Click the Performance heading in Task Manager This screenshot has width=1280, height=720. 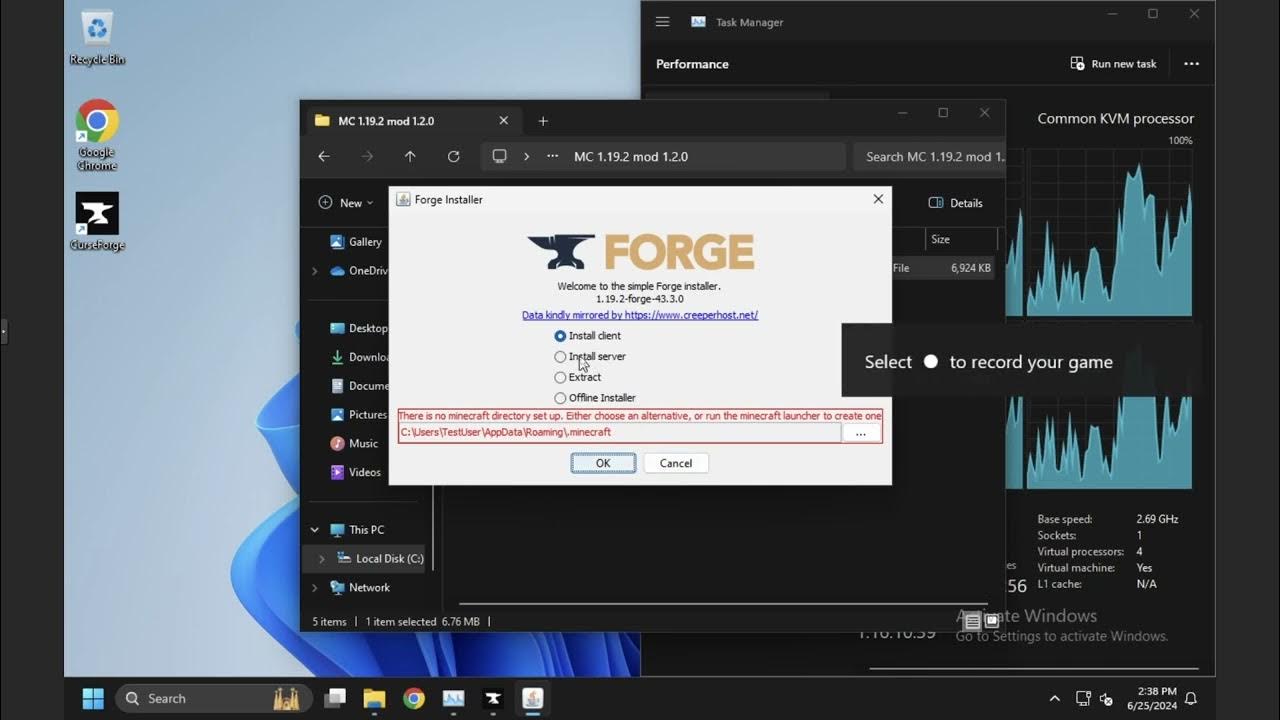pos(692,64)
